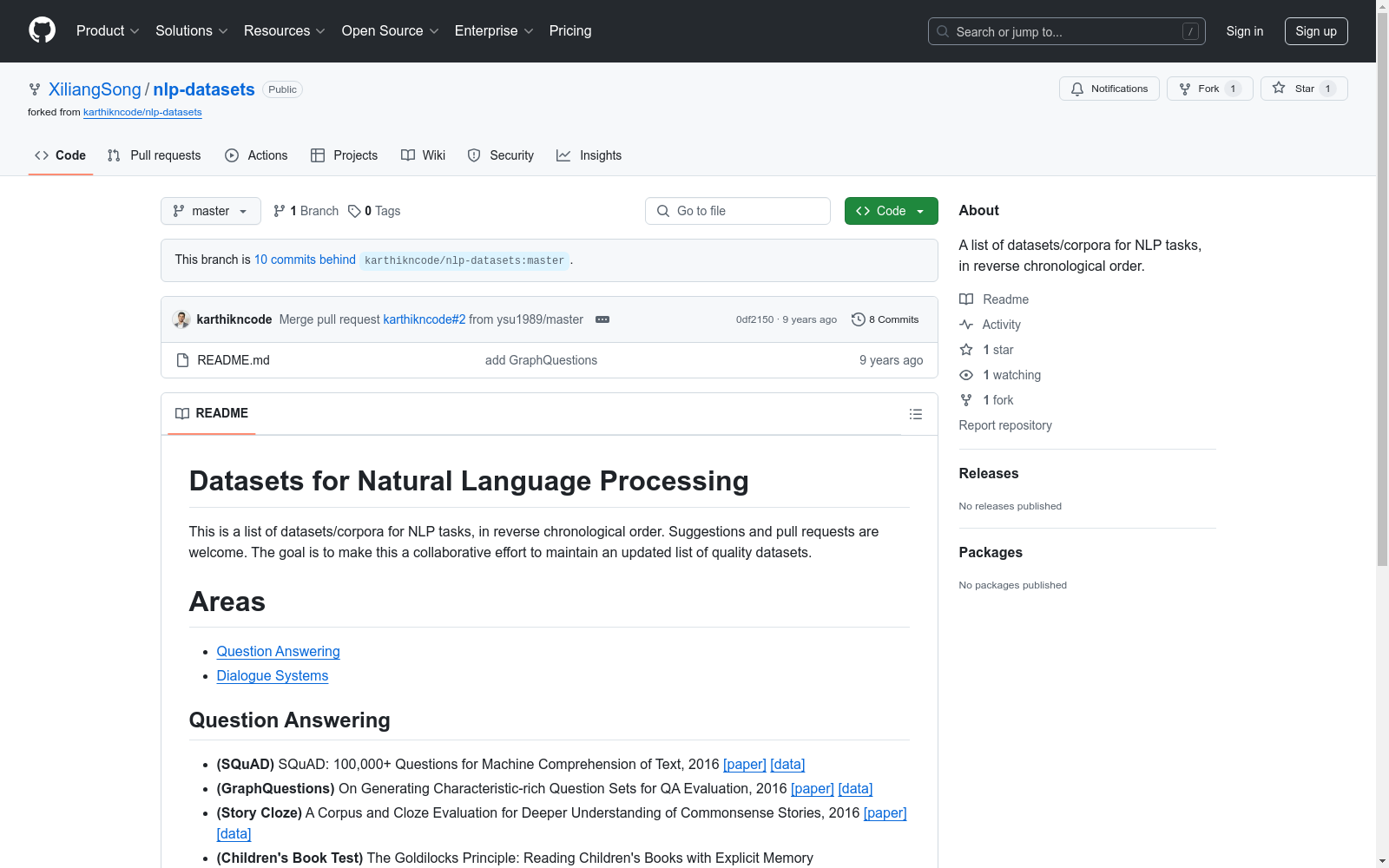Open the Insights tab
Image resolution: width=1389 pixels, height=868 pixels.
click(x=589, y=155)
